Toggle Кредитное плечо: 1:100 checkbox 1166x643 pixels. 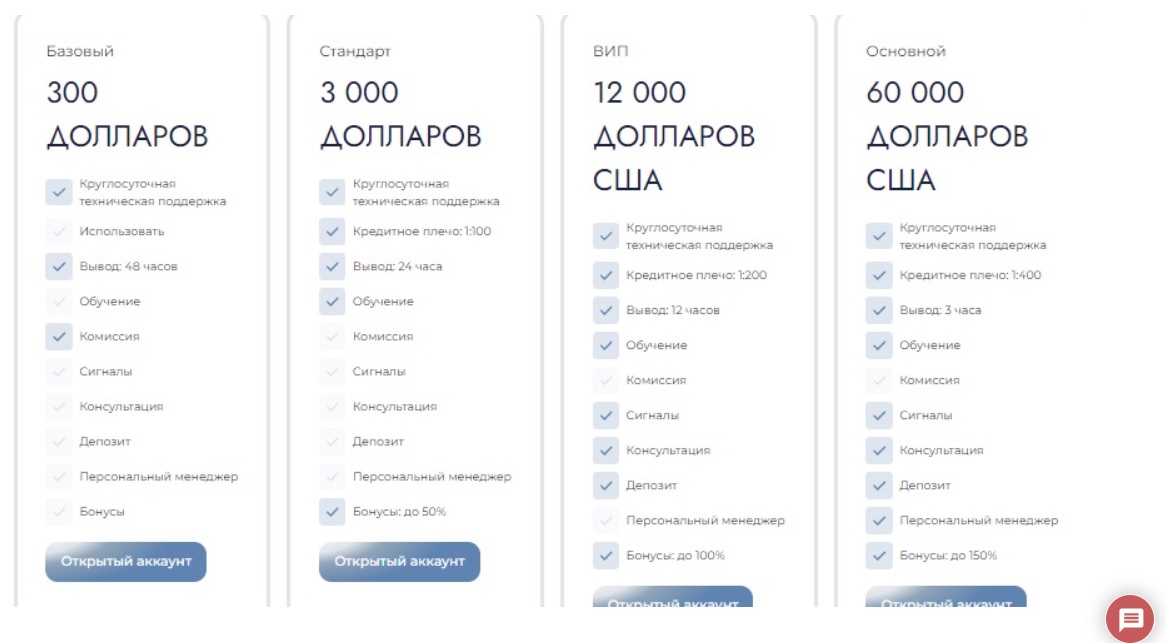coord(332,232)
